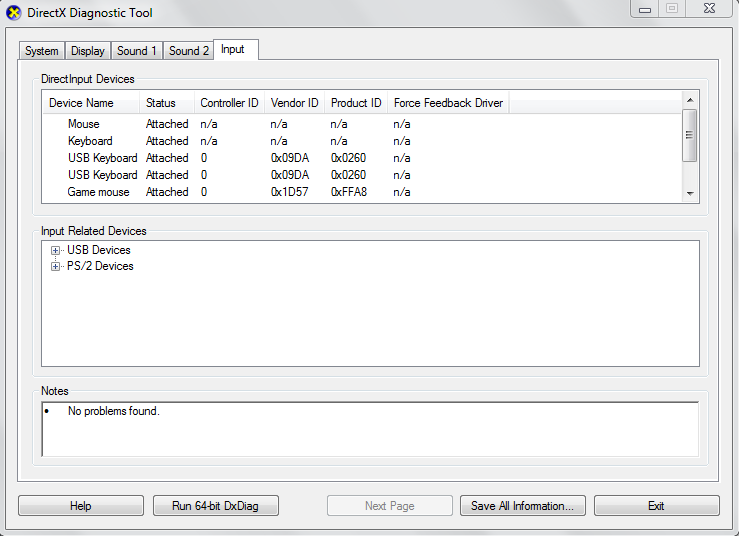Select the Game mouse device row
The image size is (739, 536).
[362, 192]
